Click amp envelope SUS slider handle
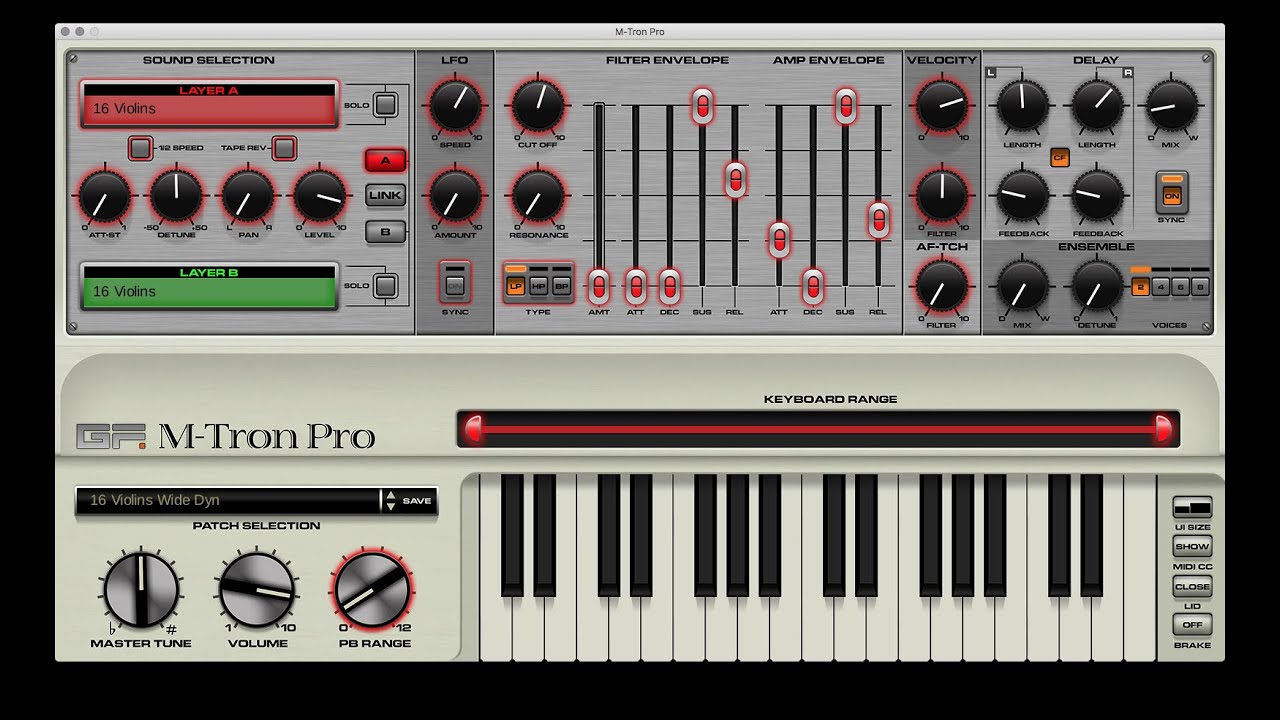 pos(846,105)
